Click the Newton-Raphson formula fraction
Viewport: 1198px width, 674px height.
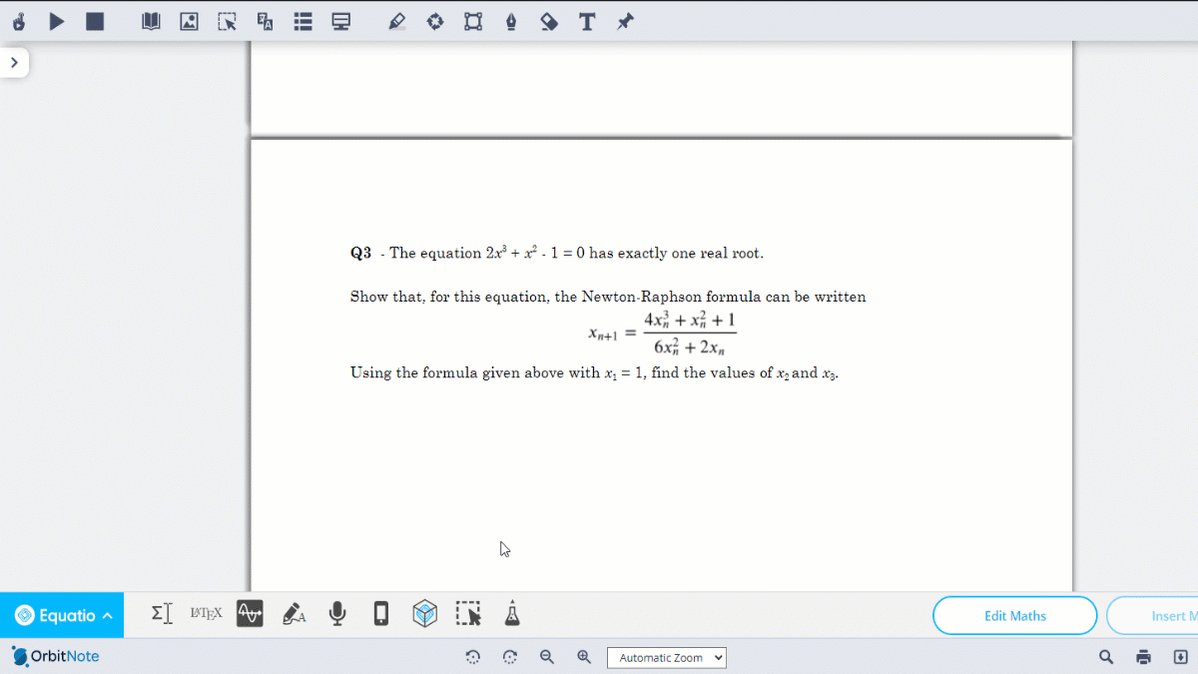pyautogui.click(x=690, y=333)
